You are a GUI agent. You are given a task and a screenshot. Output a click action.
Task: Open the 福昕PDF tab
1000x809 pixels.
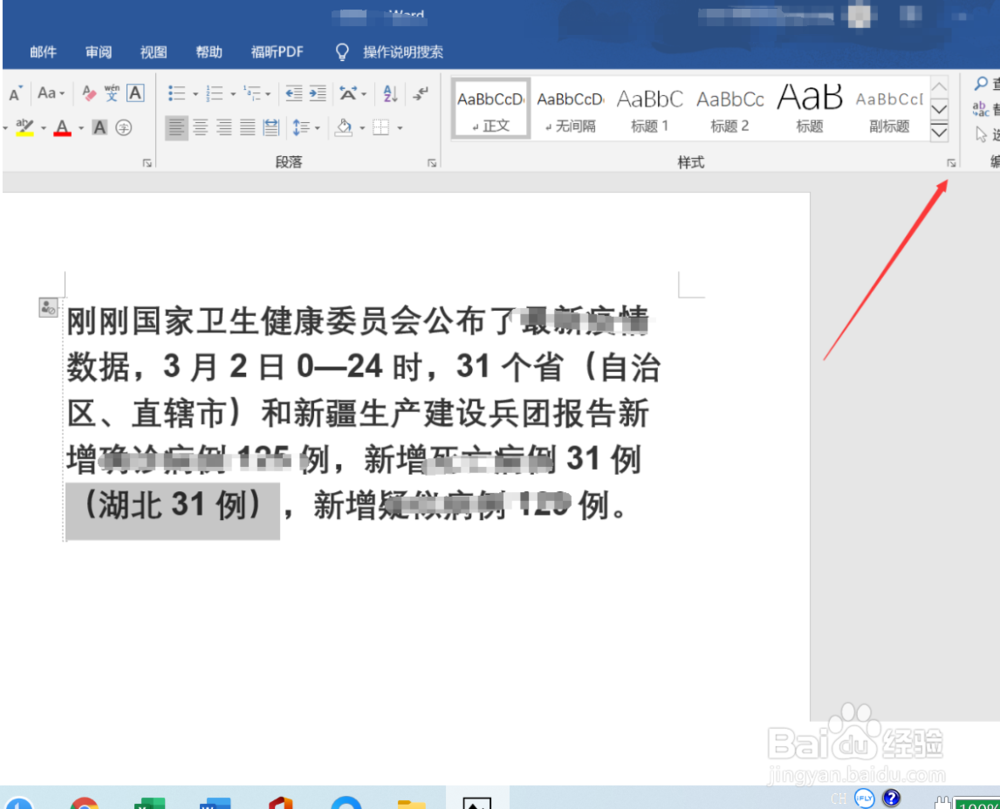(277, 52)
